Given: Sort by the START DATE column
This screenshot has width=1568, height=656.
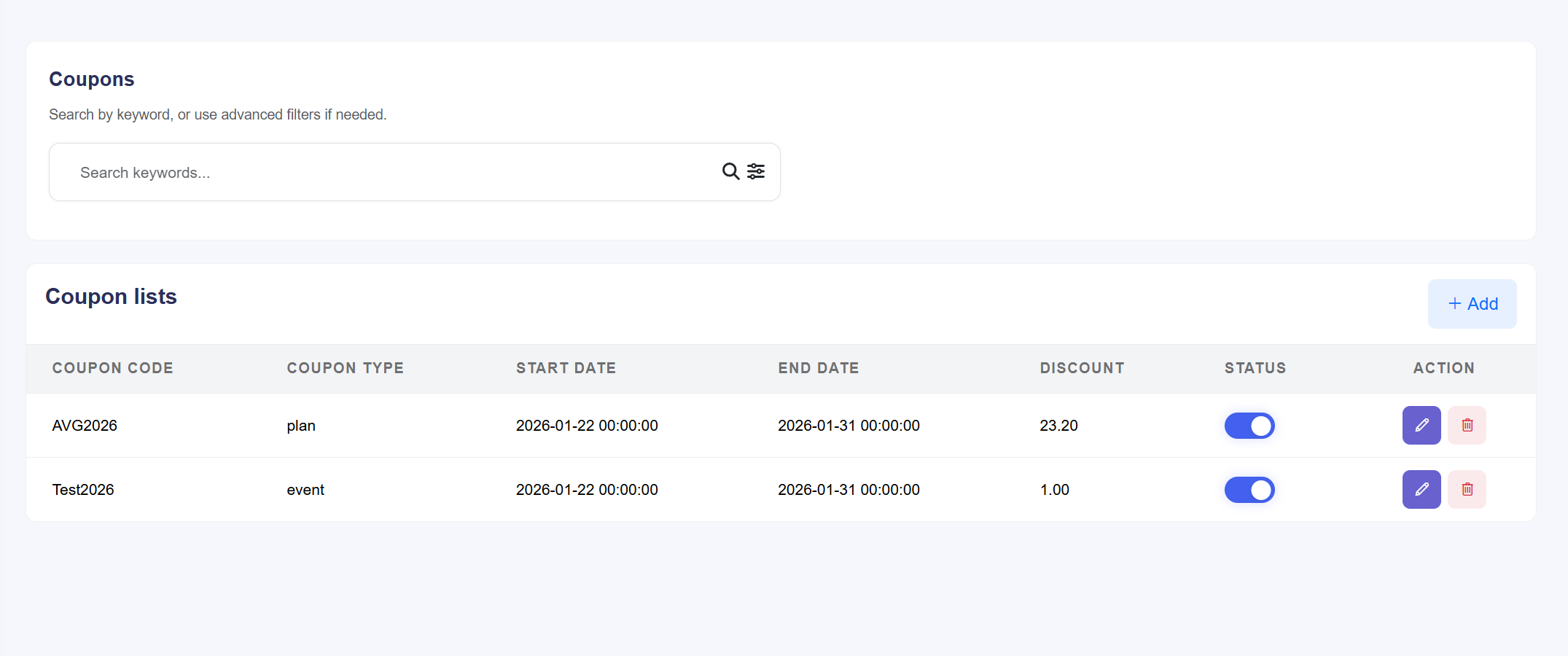Looking at the screenshot, I should click(566, 368).
